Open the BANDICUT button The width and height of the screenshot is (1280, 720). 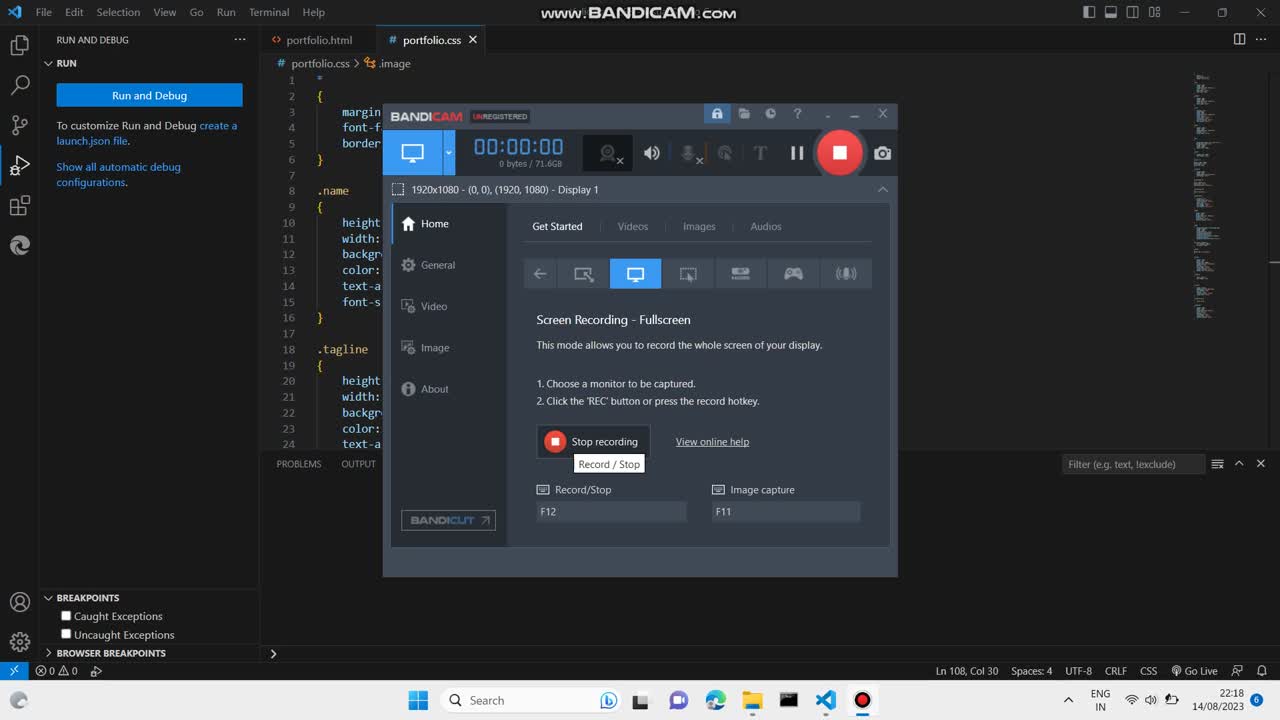click(448, 520)
